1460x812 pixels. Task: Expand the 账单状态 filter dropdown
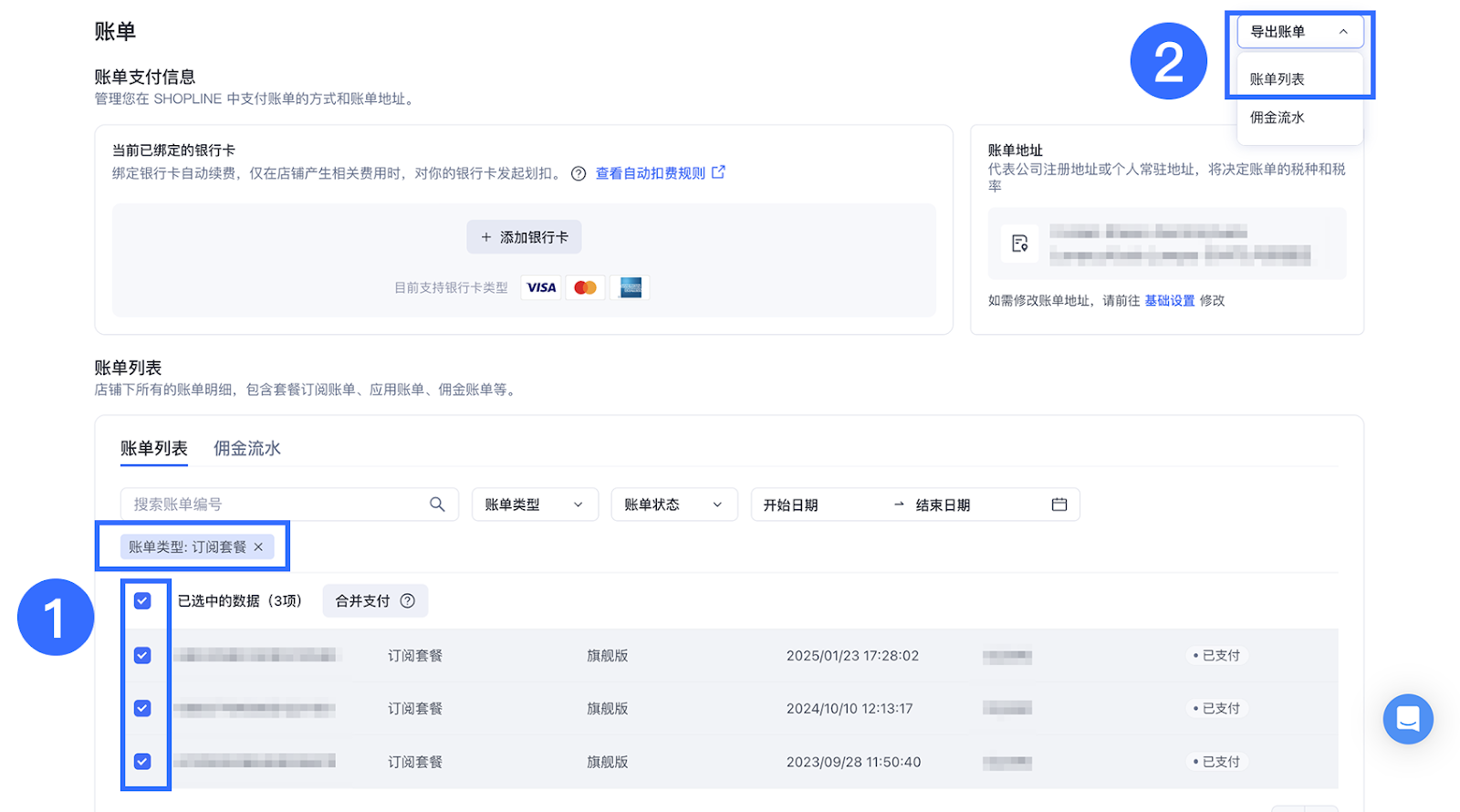click(x=673, y=505)
